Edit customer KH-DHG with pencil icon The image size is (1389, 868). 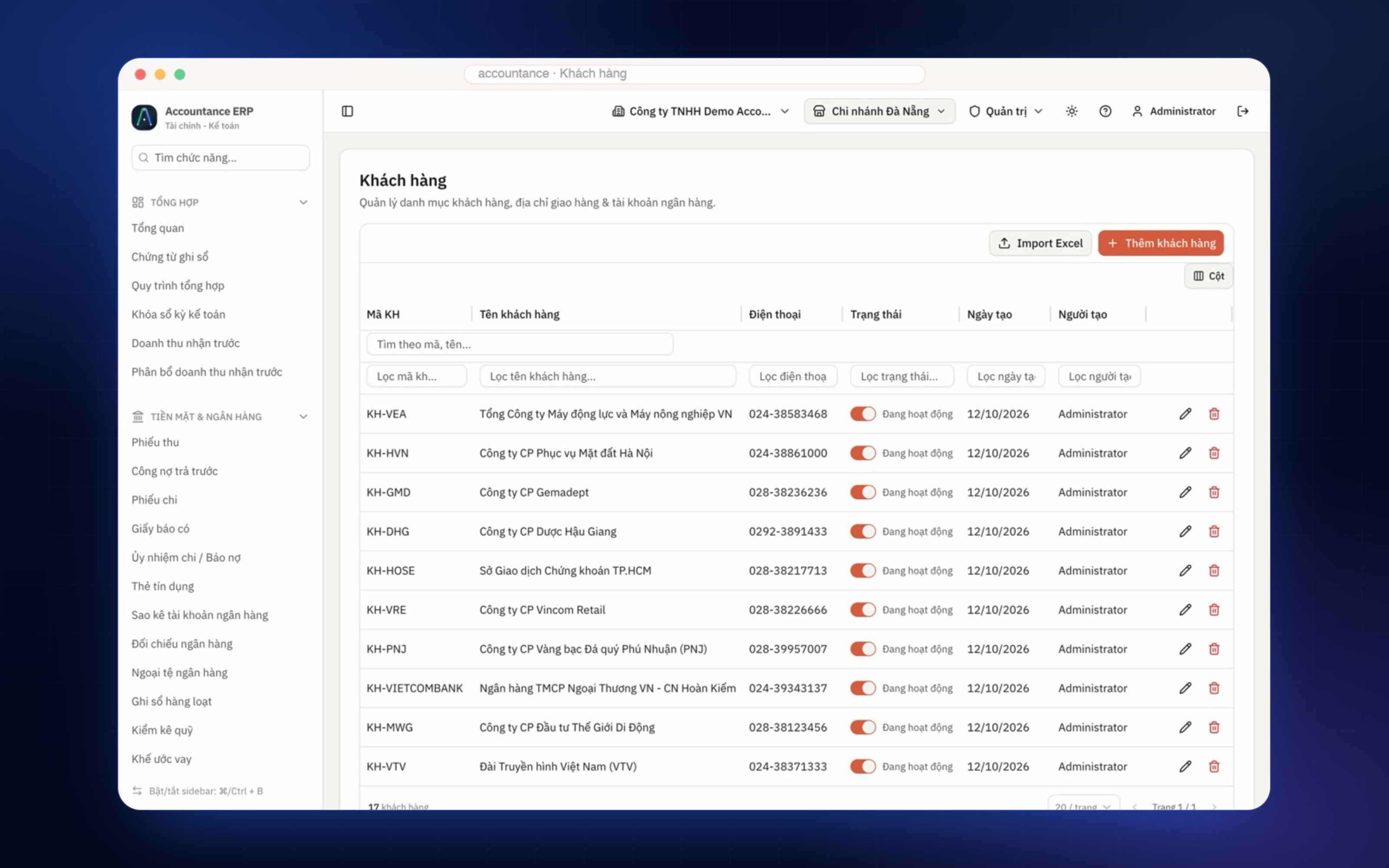click(x=1185, y=532)
